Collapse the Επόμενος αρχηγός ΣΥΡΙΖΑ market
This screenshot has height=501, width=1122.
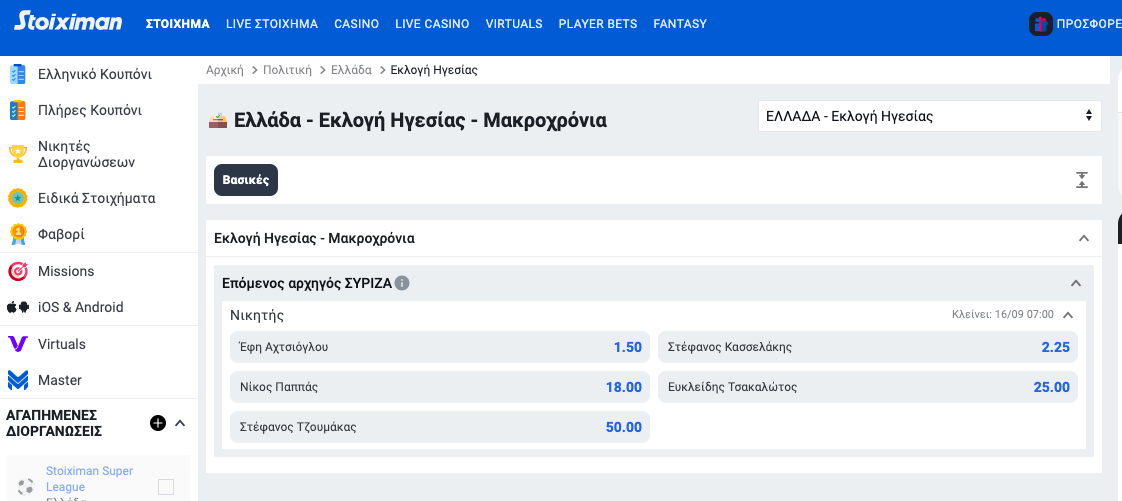click(x=1075, y=283)
